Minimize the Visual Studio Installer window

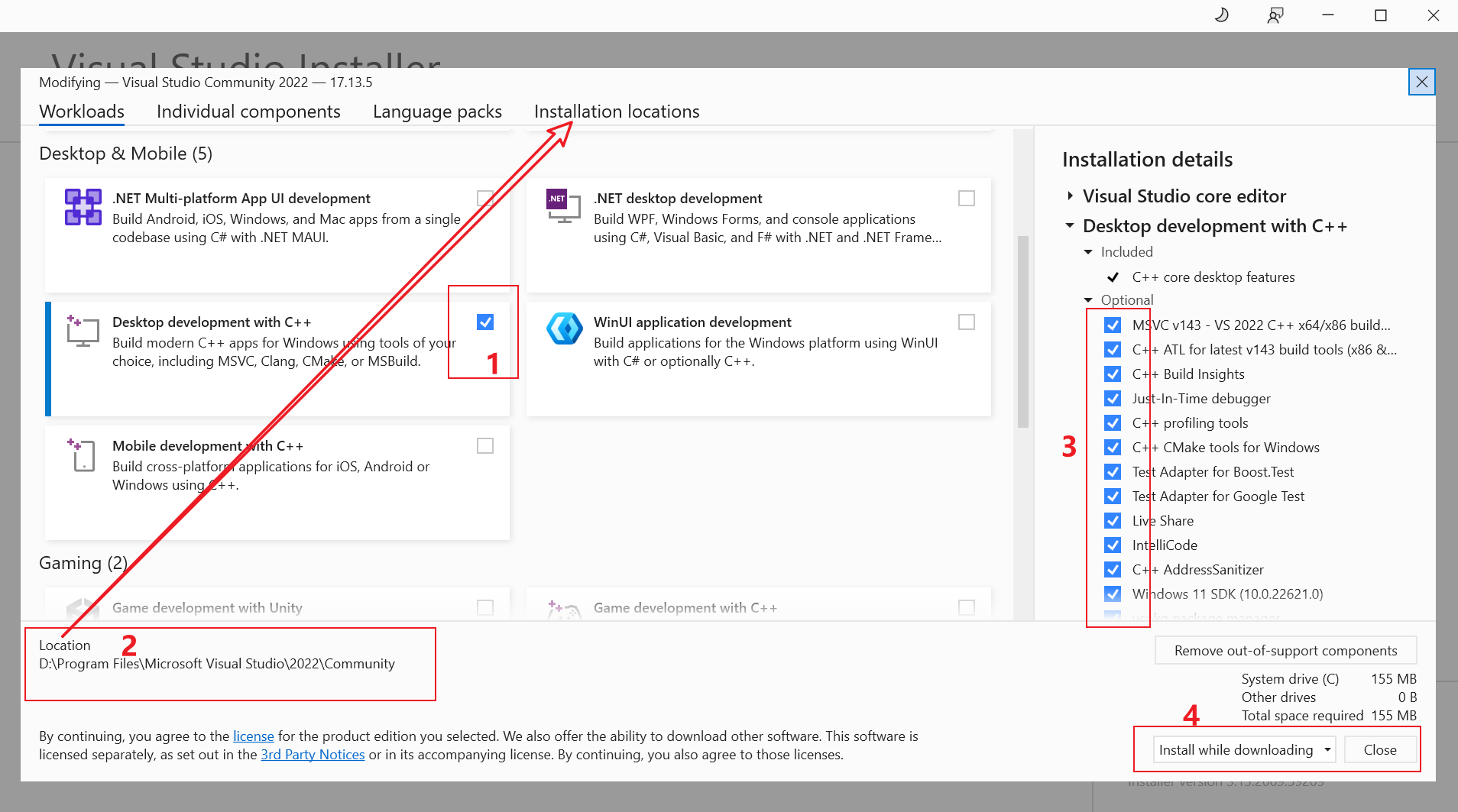(x=1328, y=15)
